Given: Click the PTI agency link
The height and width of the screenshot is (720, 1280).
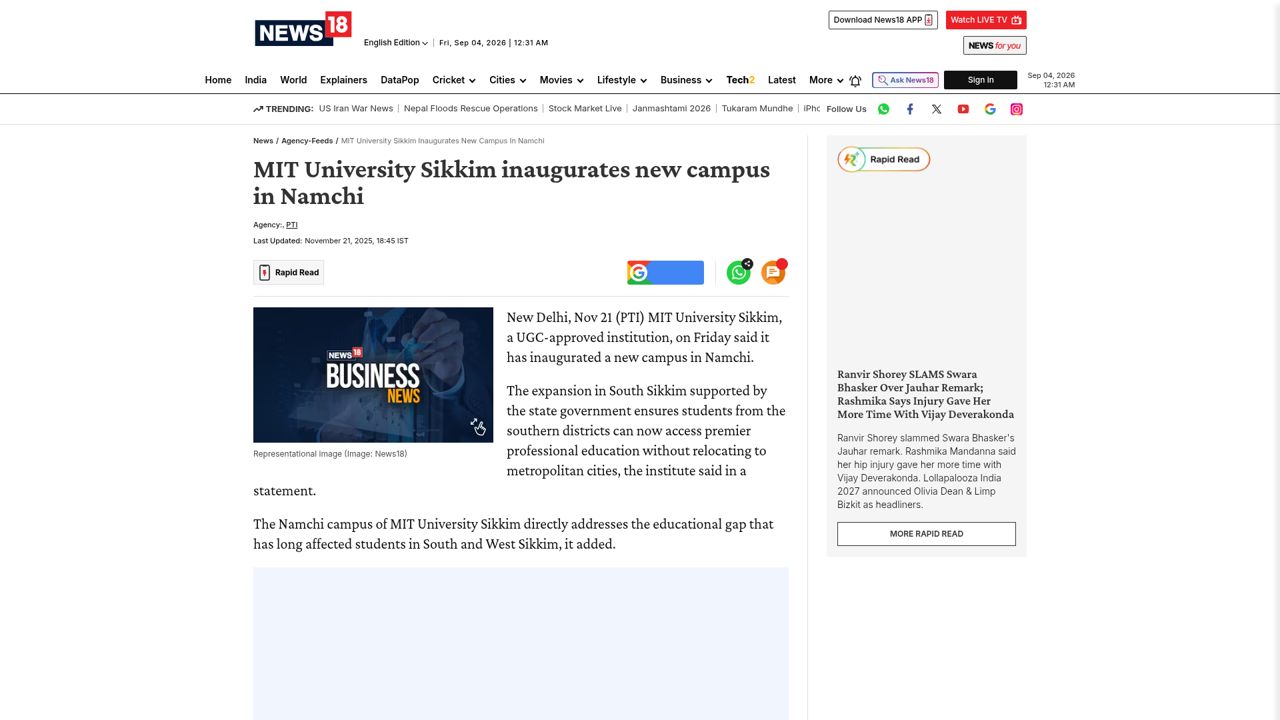Looking at the screenshot, I should click(x=292, y=225).
